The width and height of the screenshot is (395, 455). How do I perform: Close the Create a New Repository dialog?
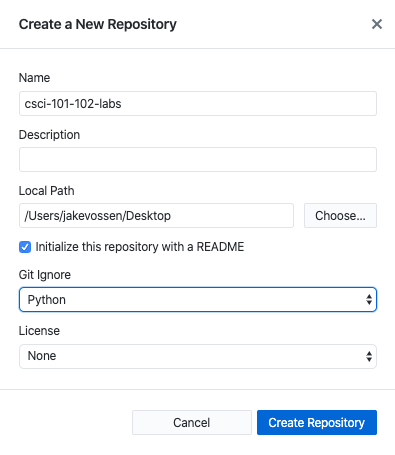[x=377, y=24]
